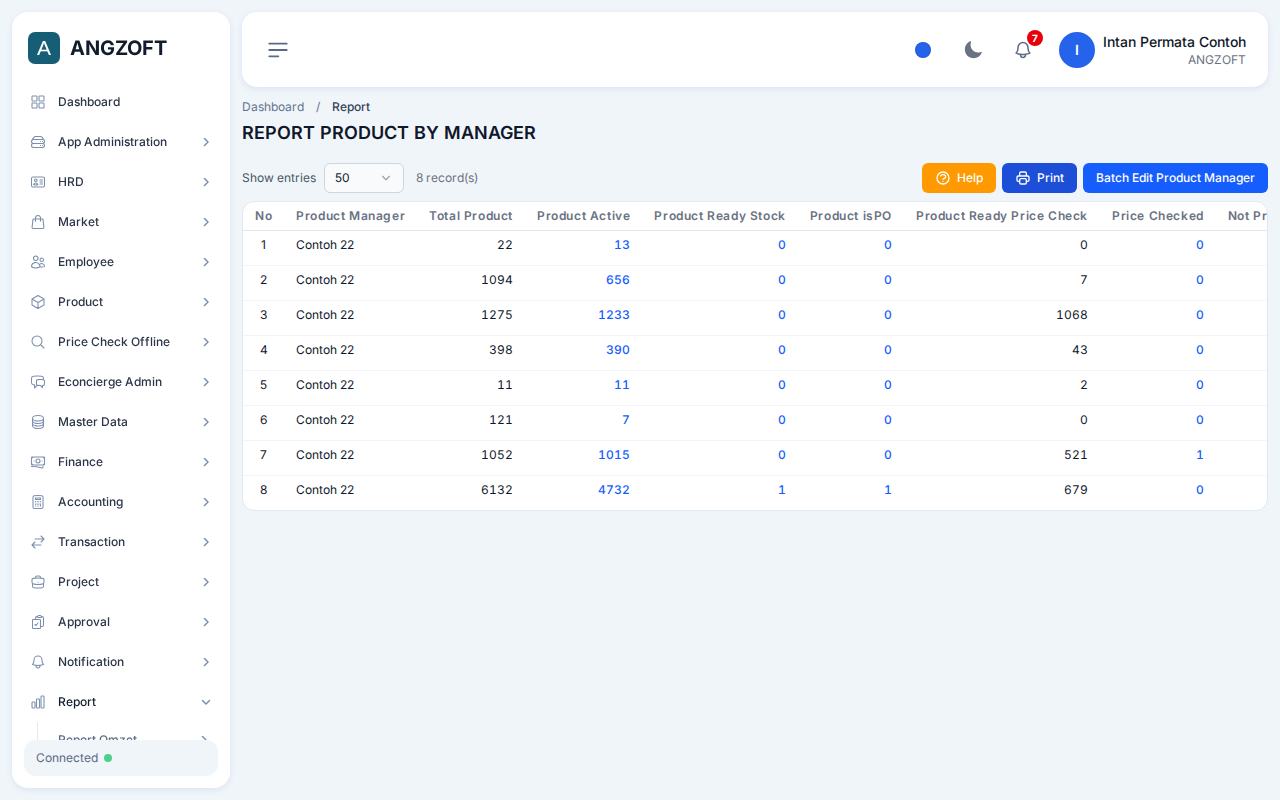Sort by Product Manager column header
This screenshot has width=1280, height=800.
[x=350, y=216]
